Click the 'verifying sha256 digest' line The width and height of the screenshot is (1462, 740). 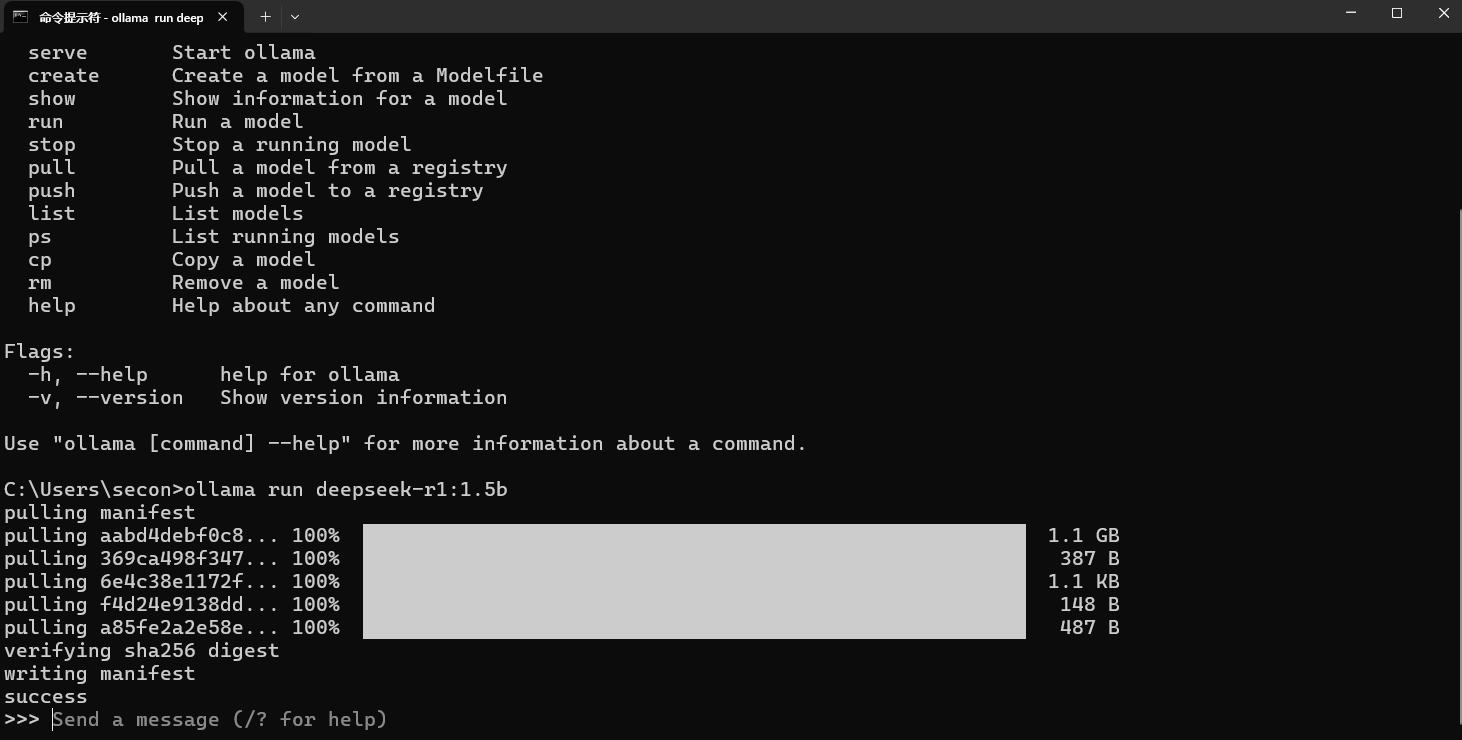(x=142, y=651)
